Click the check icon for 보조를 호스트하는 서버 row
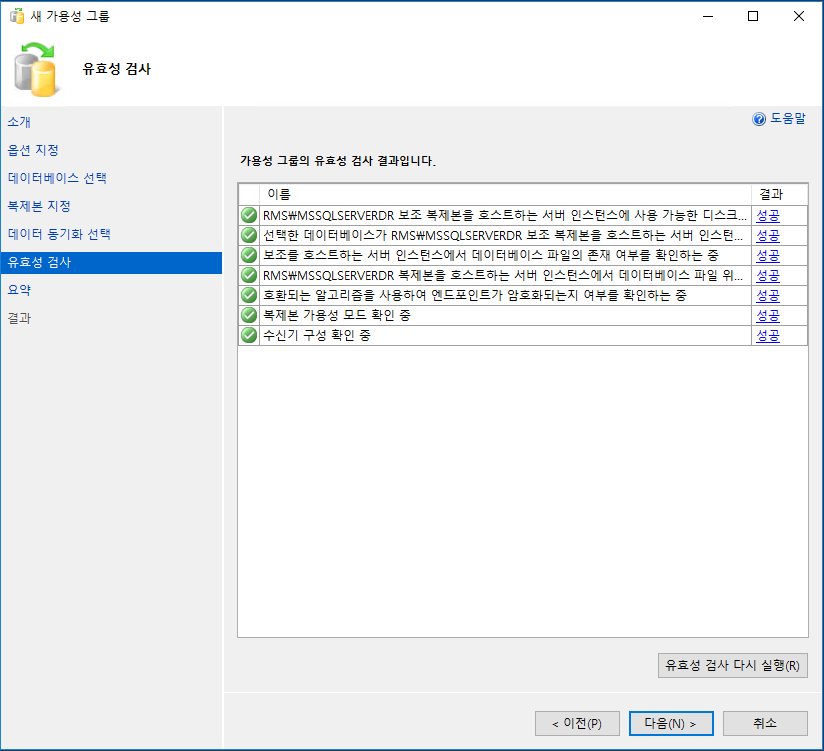824x751 pixels. pos(249,255)
